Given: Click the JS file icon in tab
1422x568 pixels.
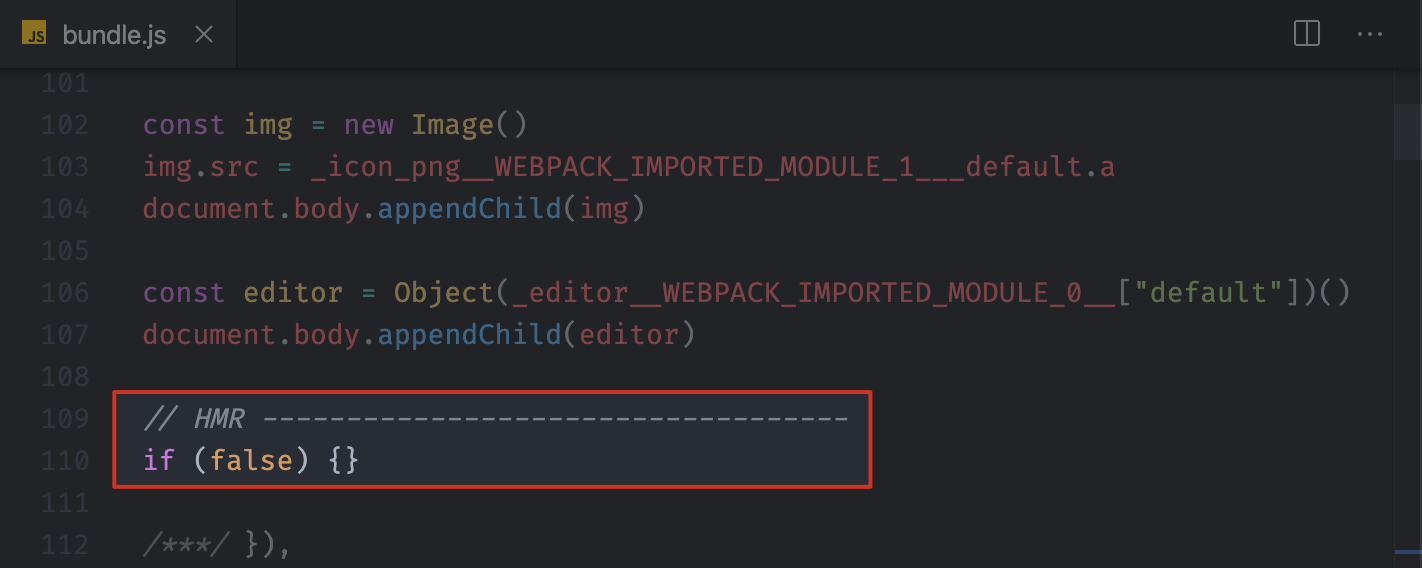Looking at the screenshot, I should (34, 35).
